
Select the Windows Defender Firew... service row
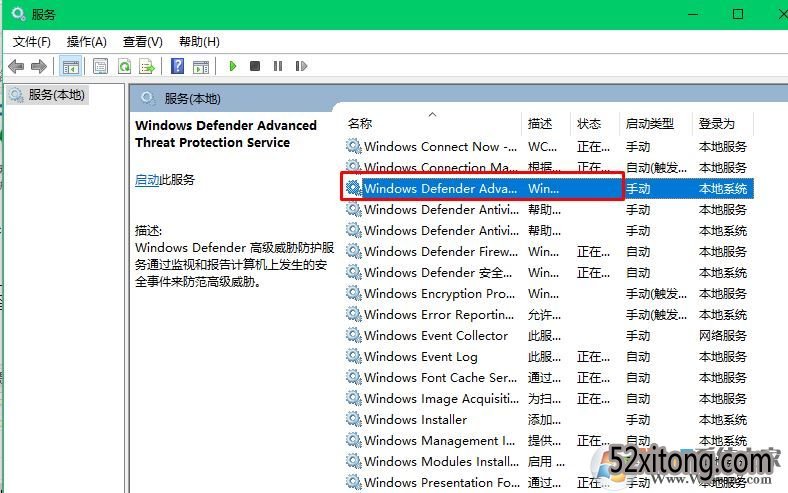549,251
